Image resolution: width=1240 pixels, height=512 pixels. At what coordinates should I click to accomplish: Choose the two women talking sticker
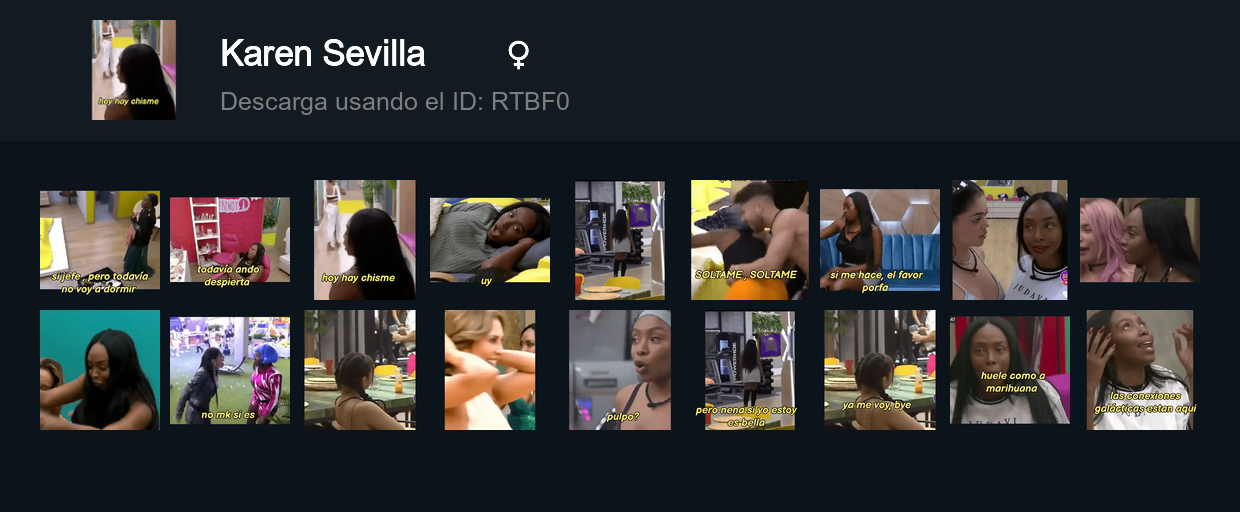(x=1010, y=240)
